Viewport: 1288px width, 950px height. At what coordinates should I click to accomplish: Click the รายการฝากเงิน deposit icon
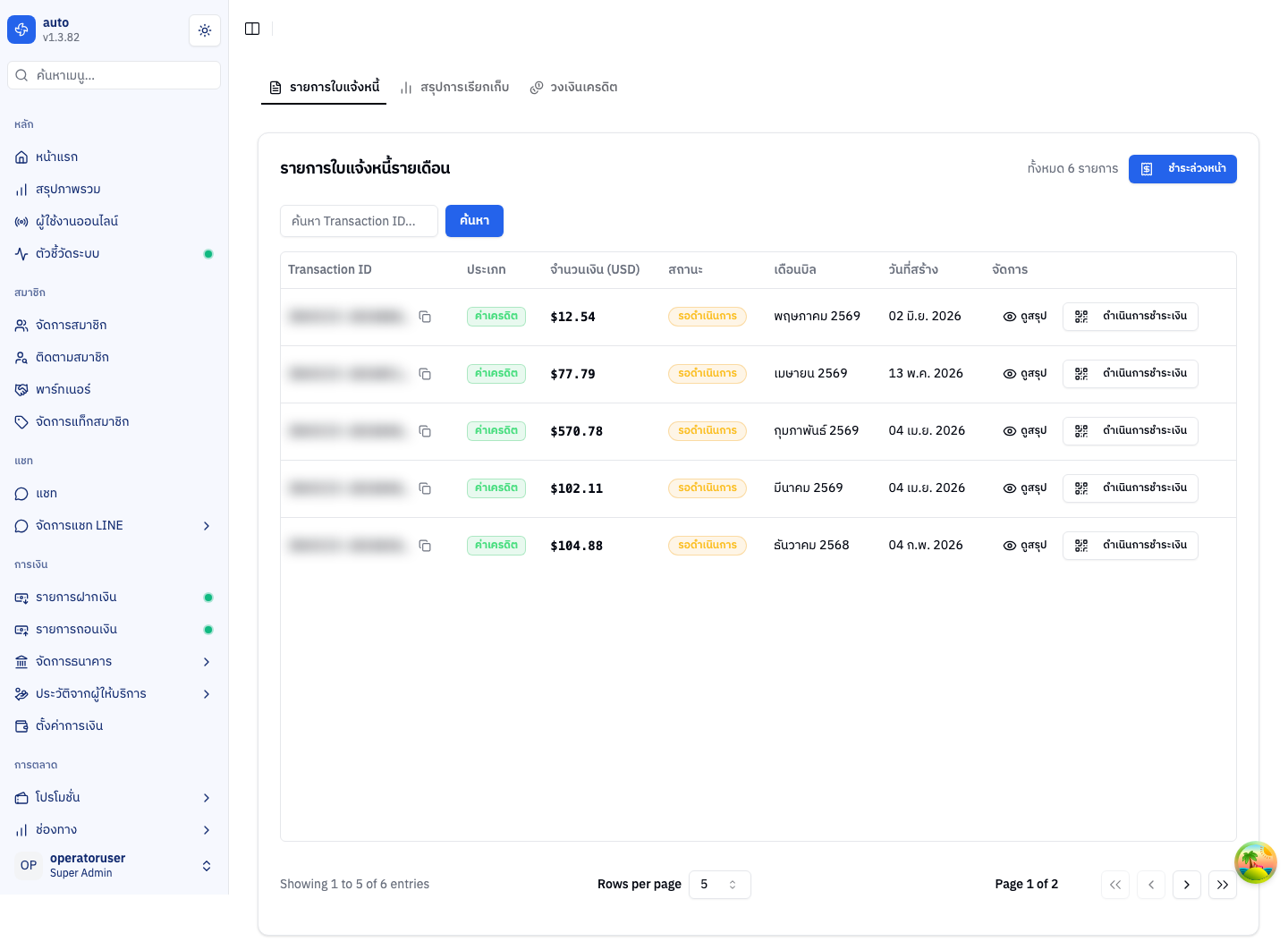coord(21,598)
